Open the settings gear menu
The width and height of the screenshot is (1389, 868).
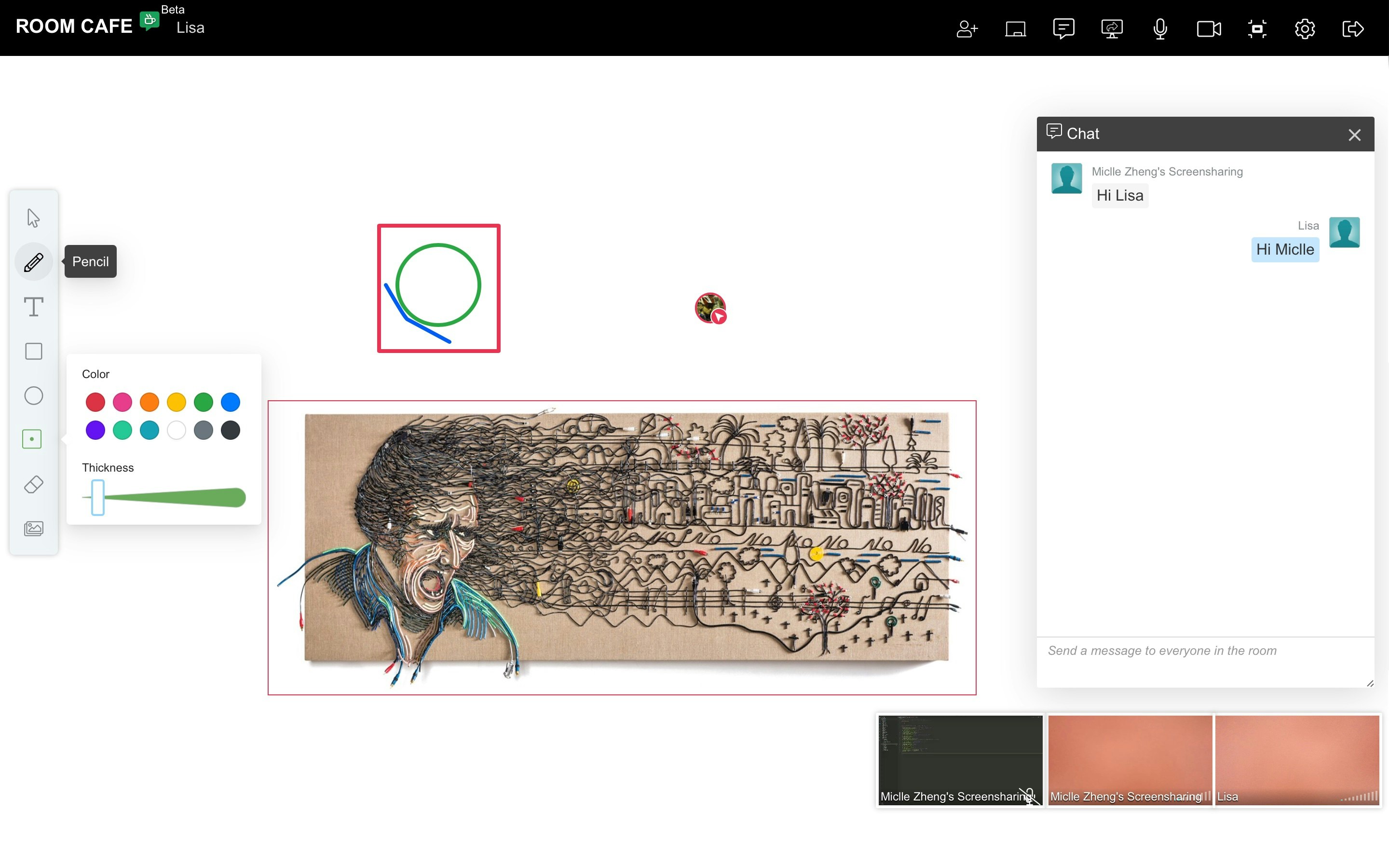coord(1305,29)
